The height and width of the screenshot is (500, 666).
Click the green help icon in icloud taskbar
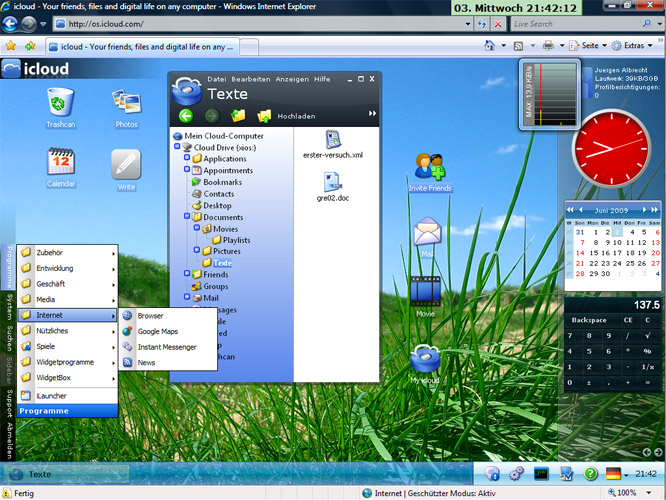[x=590, y=473]
